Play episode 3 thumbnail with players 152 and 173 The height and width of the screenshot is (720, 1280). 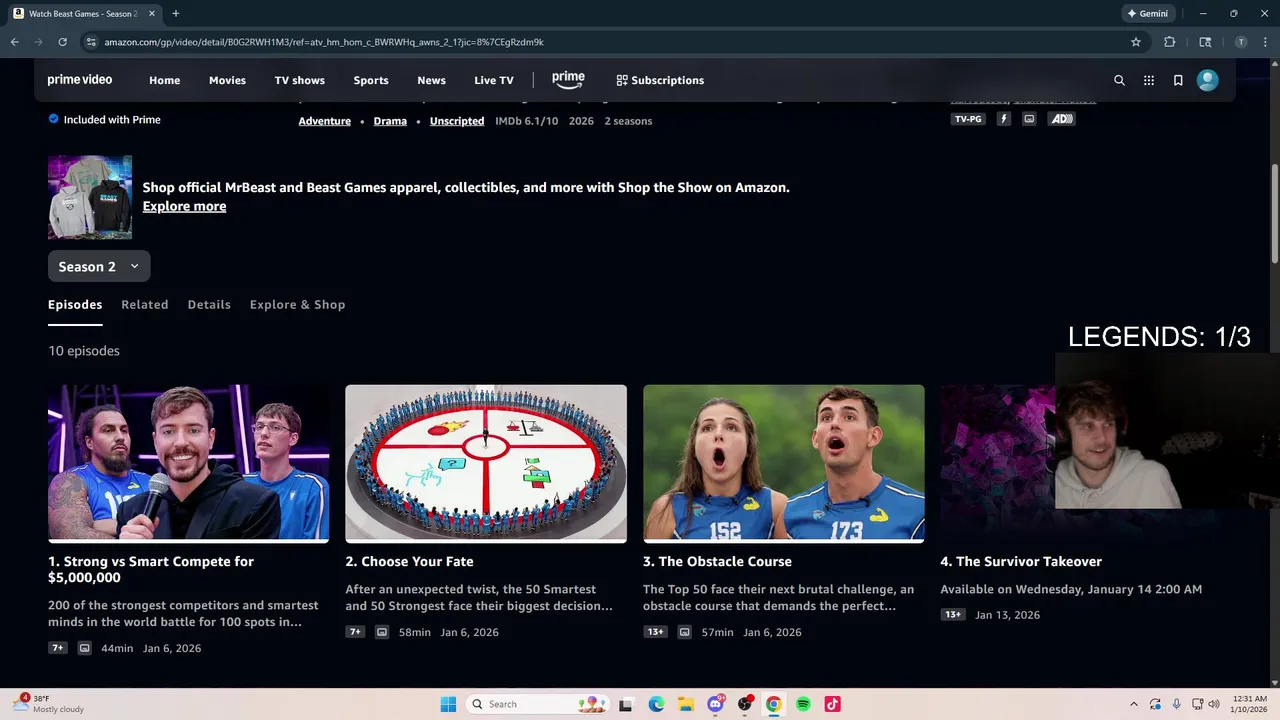(784, 463)
